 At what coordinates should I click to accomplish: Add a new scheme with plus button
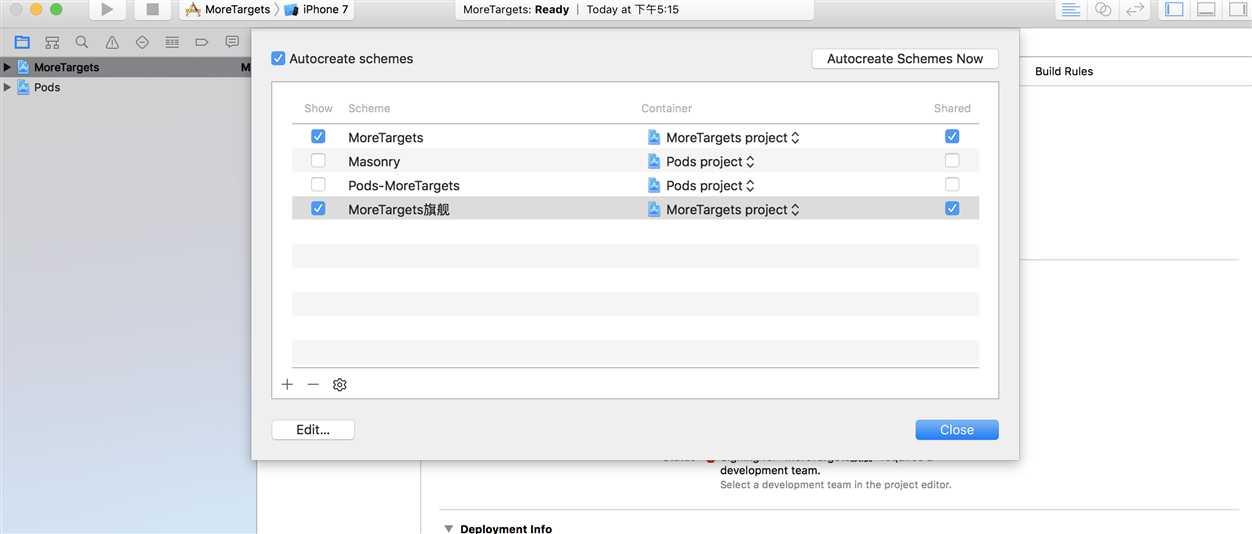click(x=287, y=384)
